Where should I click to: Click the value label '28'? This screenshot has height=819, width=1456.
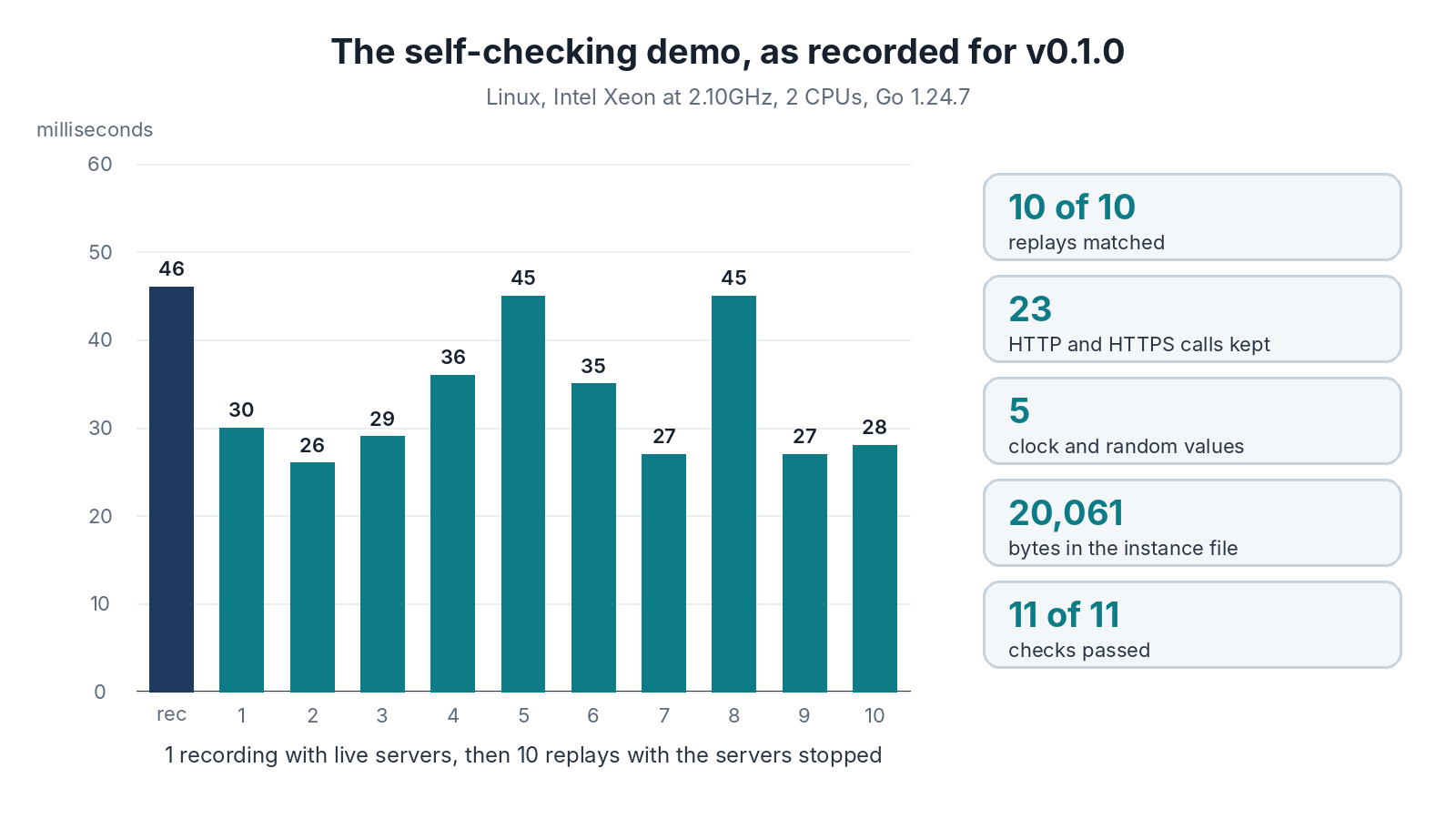875,427
